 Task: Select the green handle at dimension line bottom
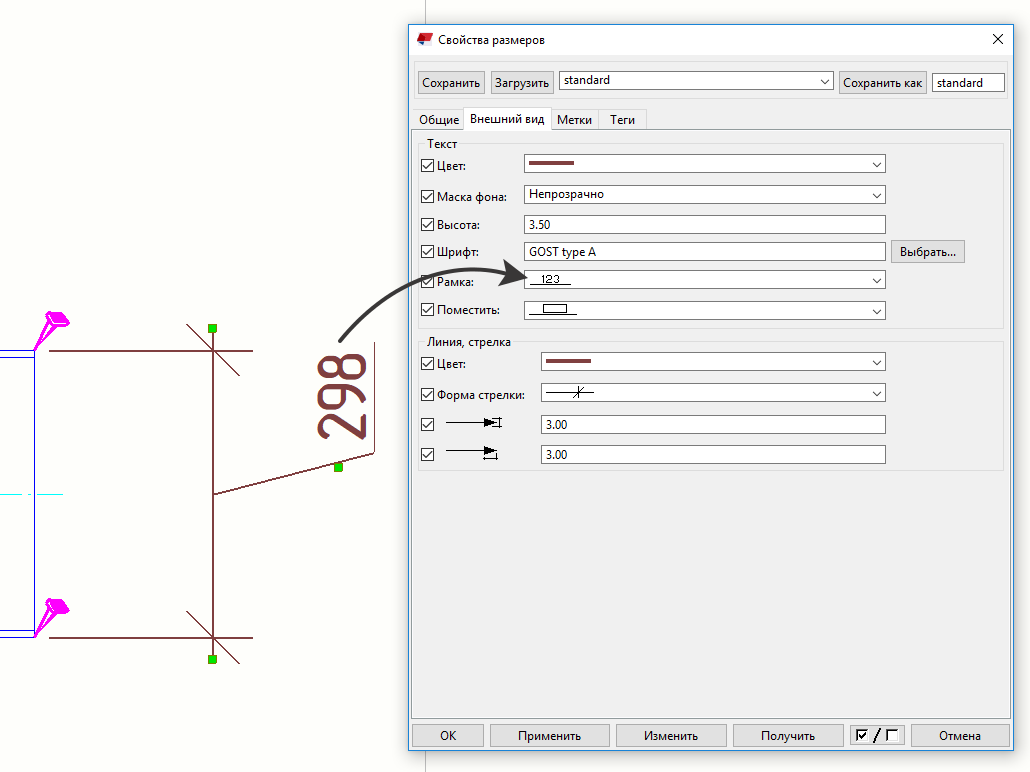[x=212, y=659]
